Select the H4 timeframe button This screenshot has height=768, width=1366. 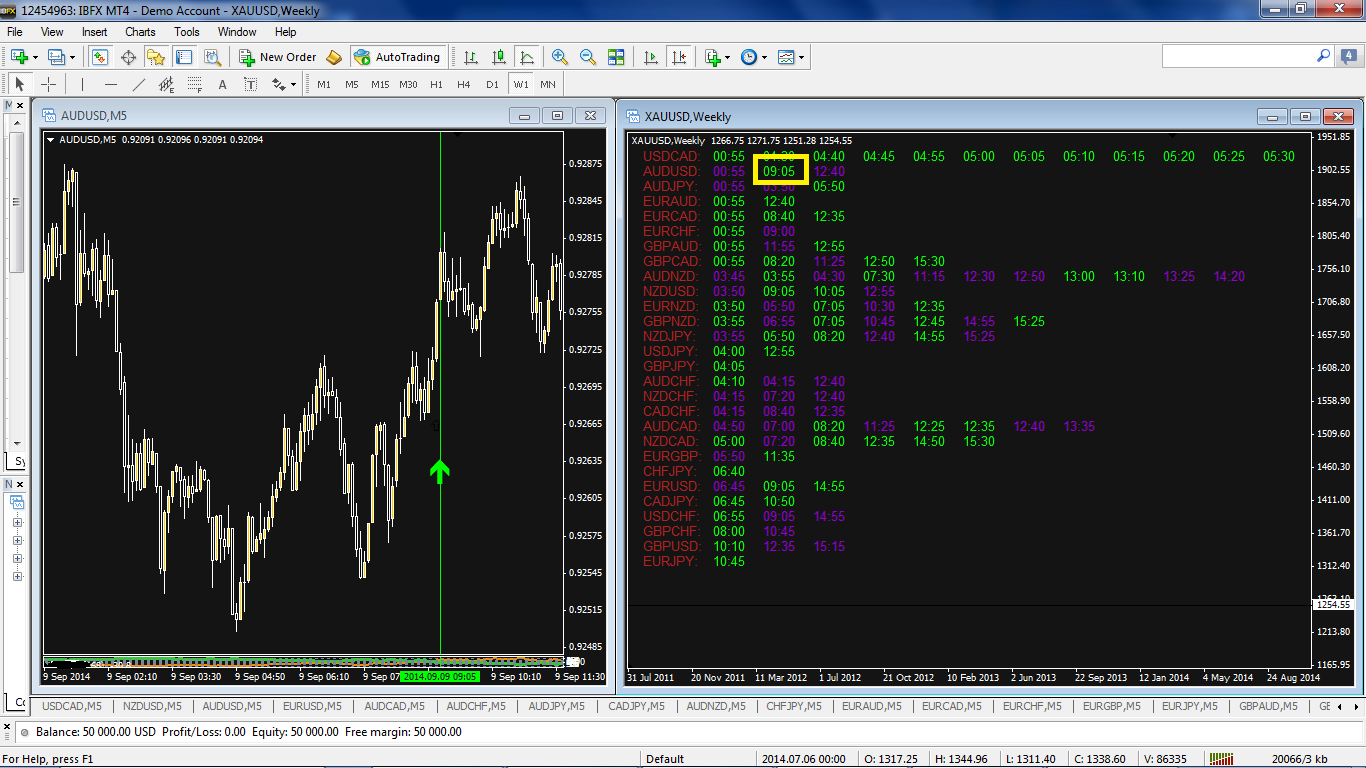click(464, 85)
